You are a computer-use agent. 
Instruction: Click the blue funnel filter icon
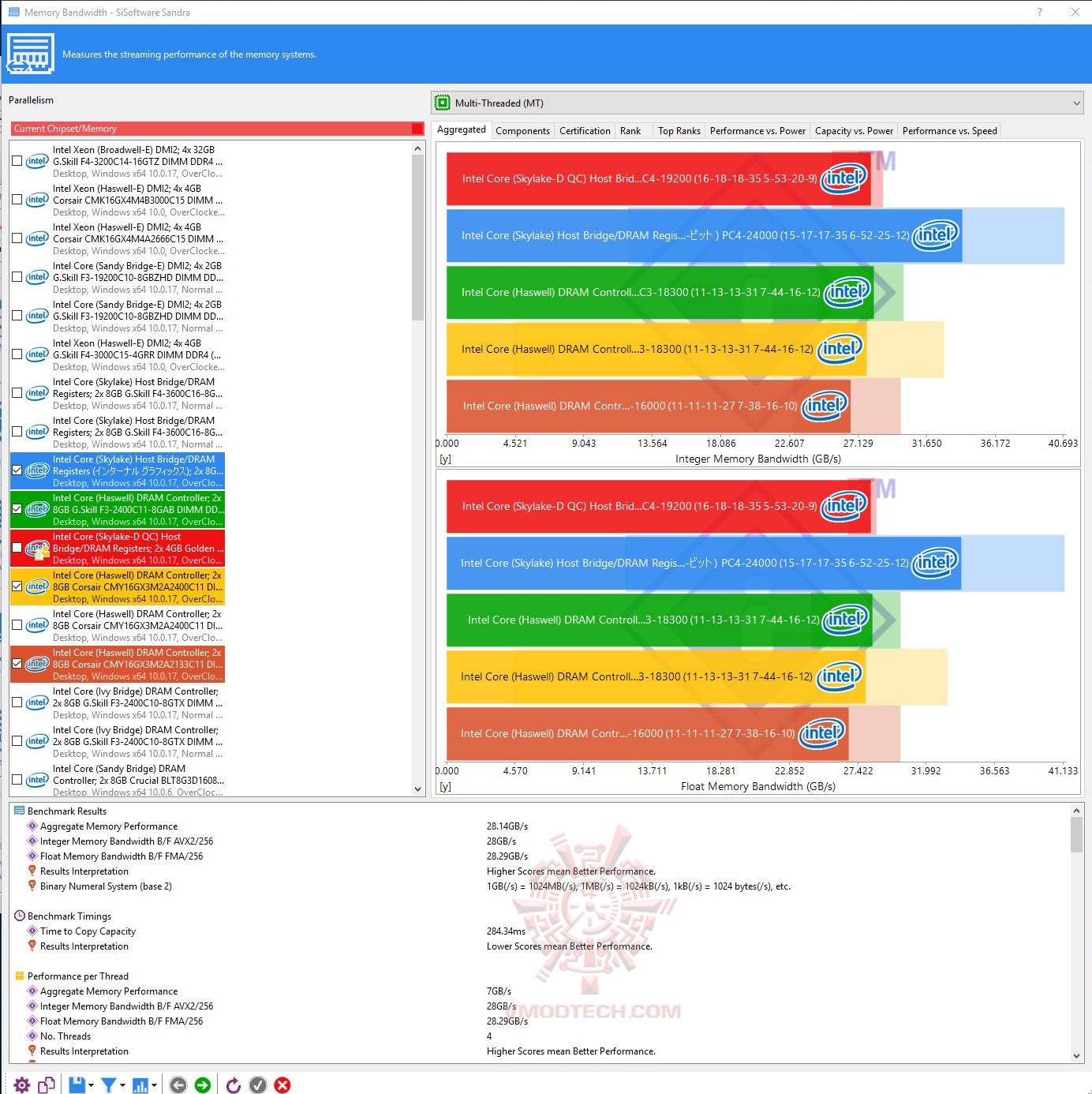coord(109,1085)
